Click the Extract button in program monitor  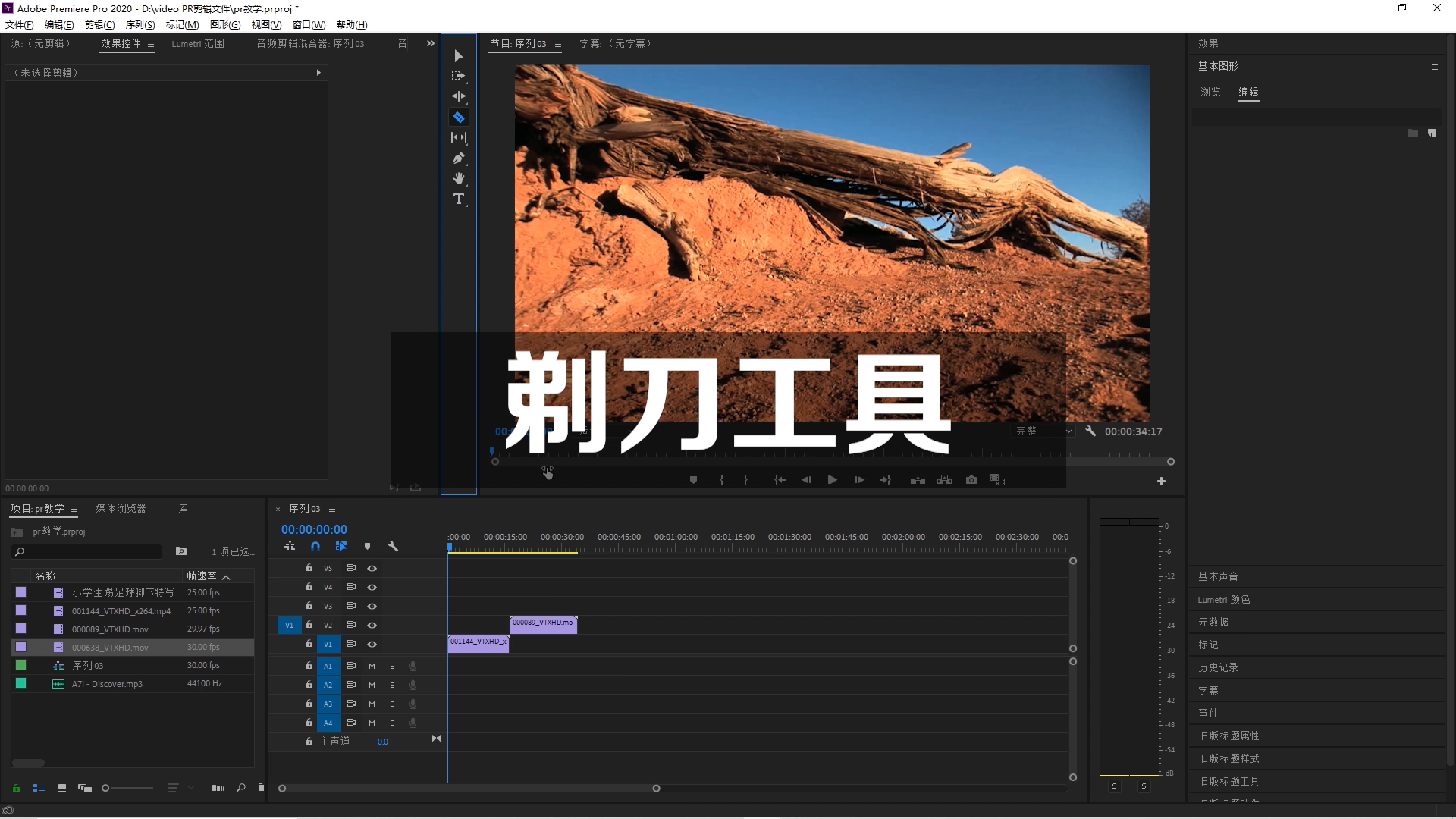click(944, 480)
